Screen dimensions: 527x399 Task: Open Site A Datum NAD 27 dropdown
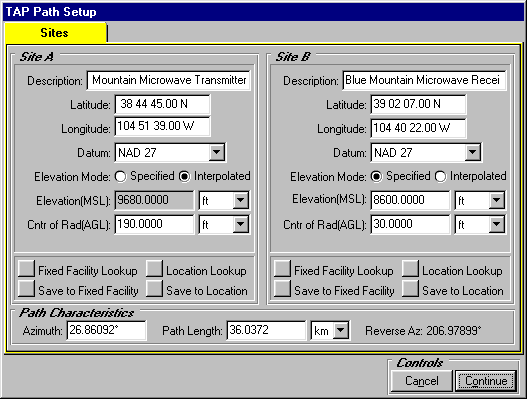(x=217, y=153)
